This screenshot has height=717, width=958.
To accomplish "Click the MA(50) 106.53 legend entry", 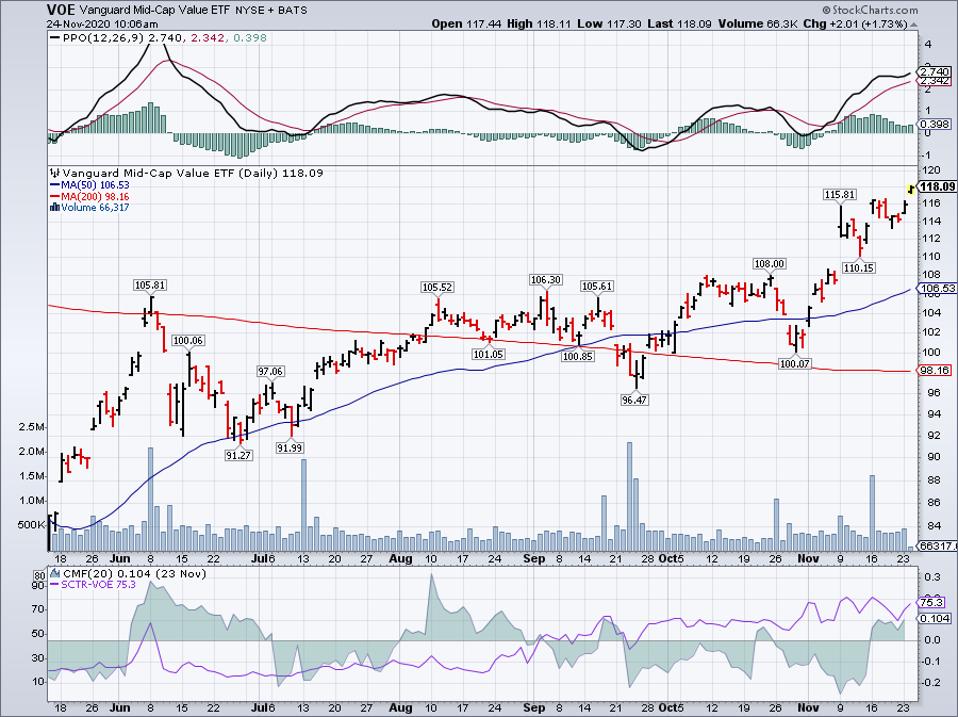I will click(89, 185).
